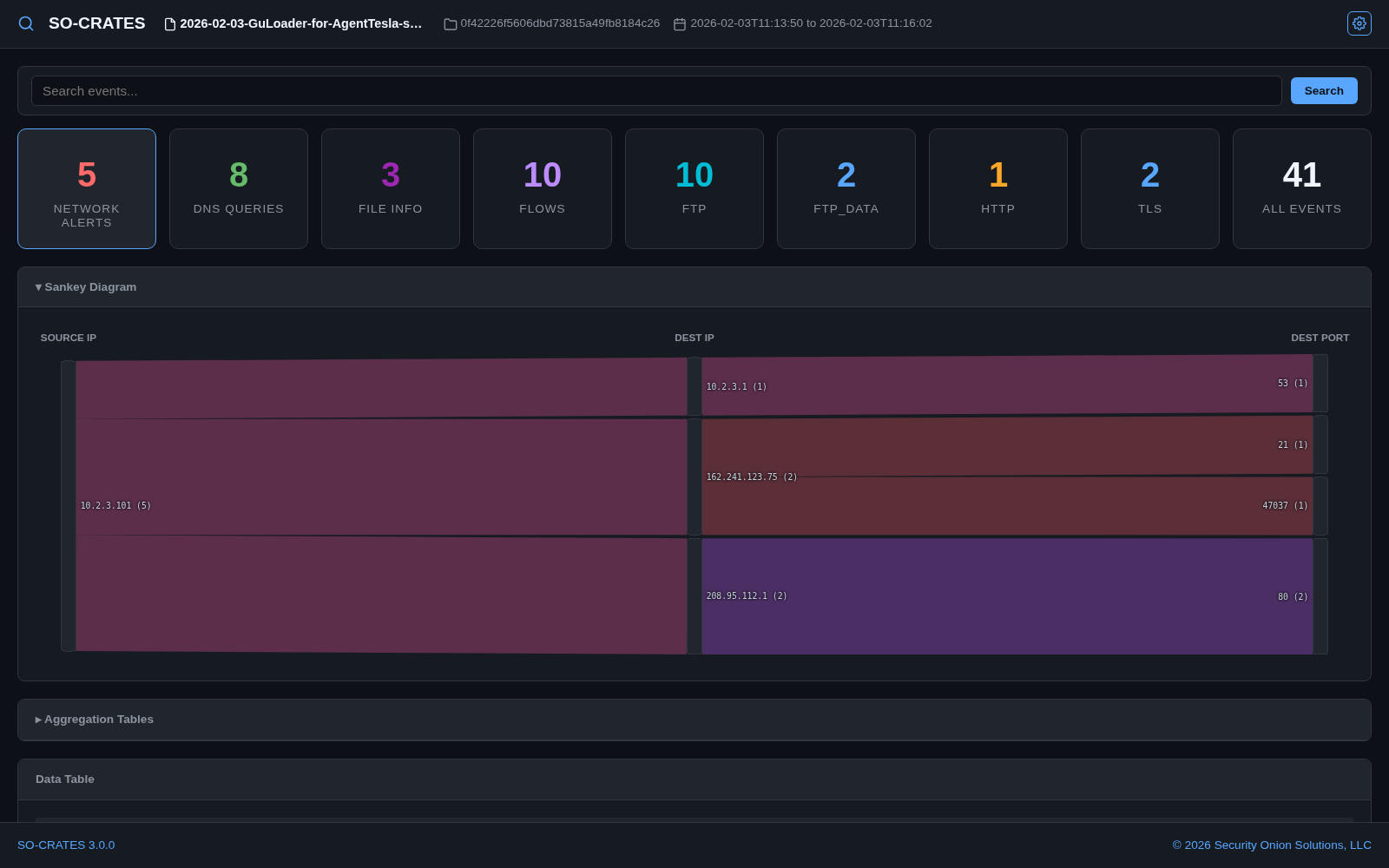Select the FTP_DATA card

(x=846, y=188)
